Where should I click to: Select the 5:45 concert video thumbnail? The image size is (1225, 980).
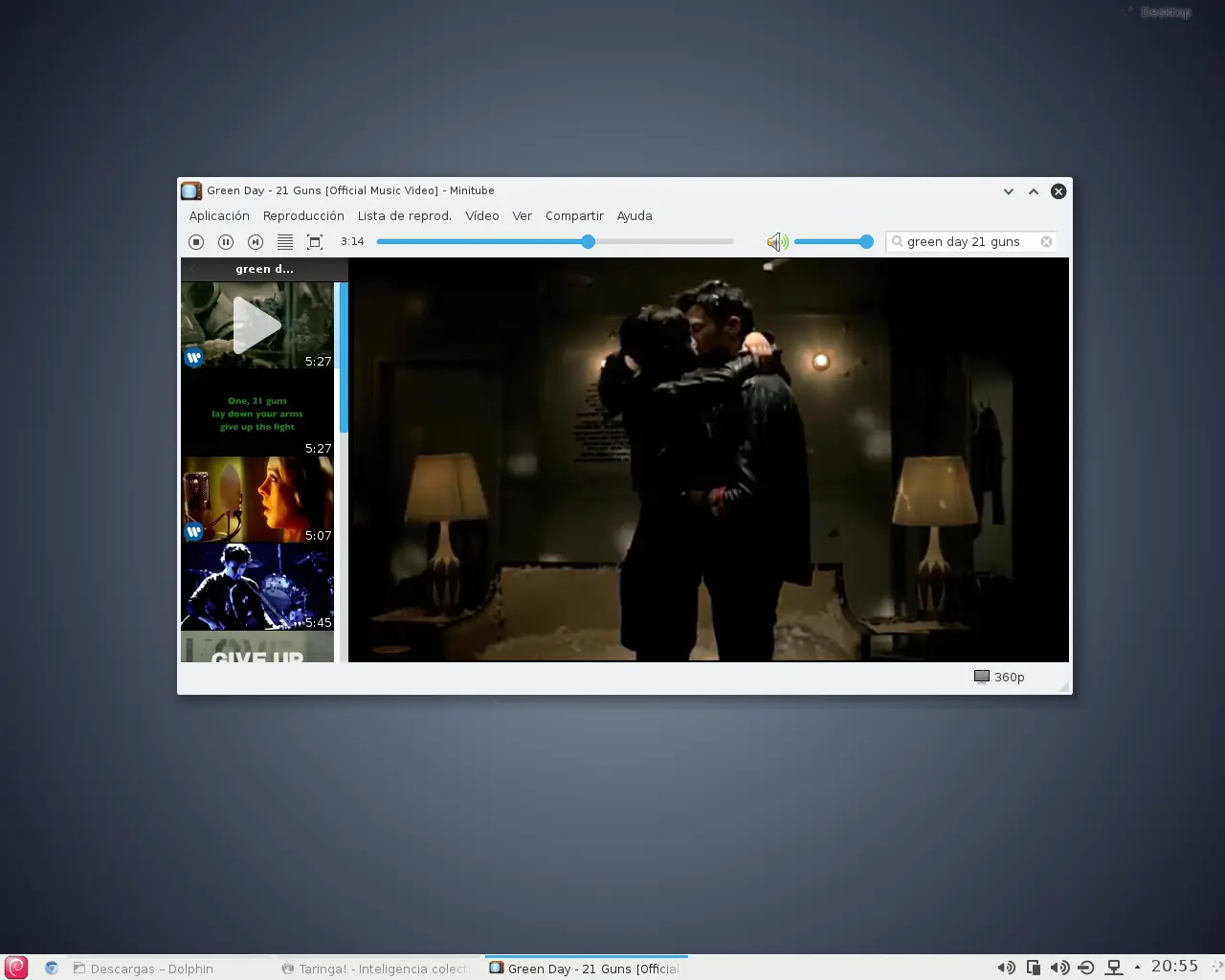(257, 587)
